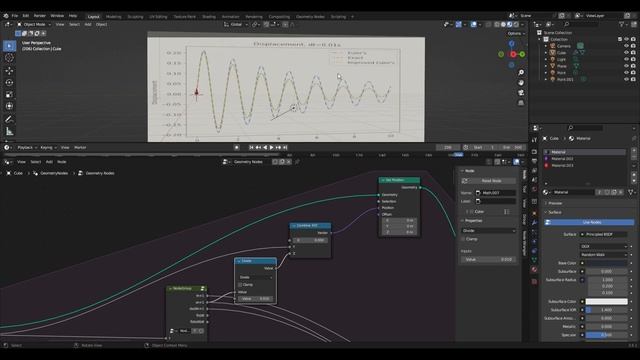Toggle visibility eye for Plane in outliner
This screenshot has width=640, height=360.
pos(627,66)
